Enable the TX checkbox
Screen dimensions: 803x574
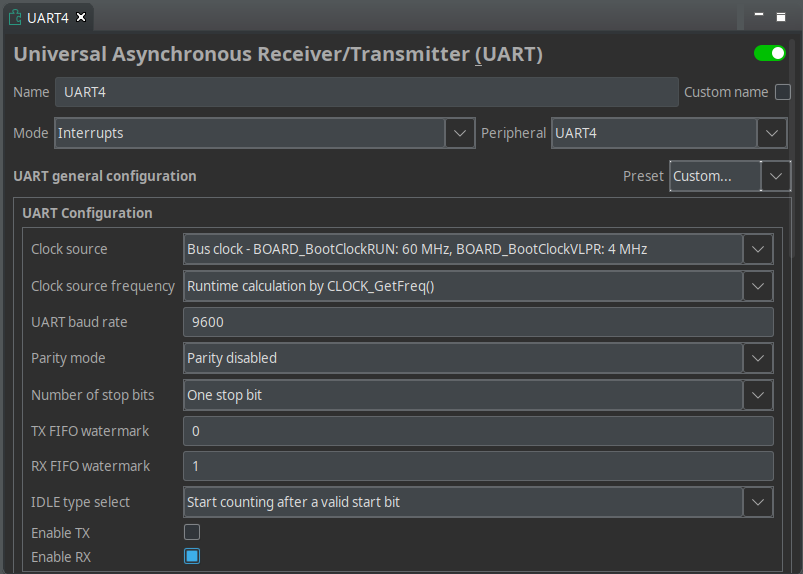pos(192,532)
